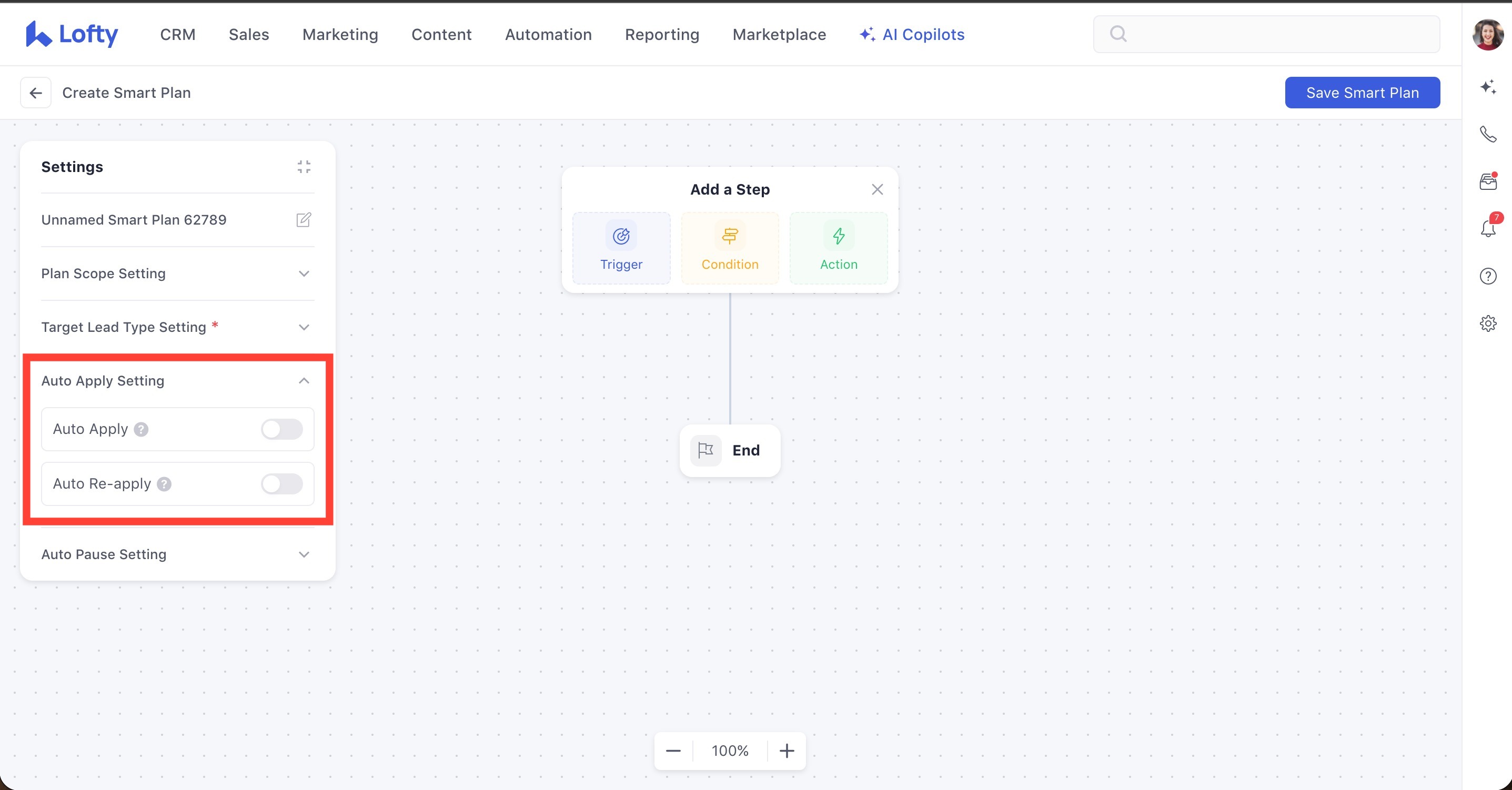
Task: Expand Target Lead Type Setting
Action: point(177,327)
